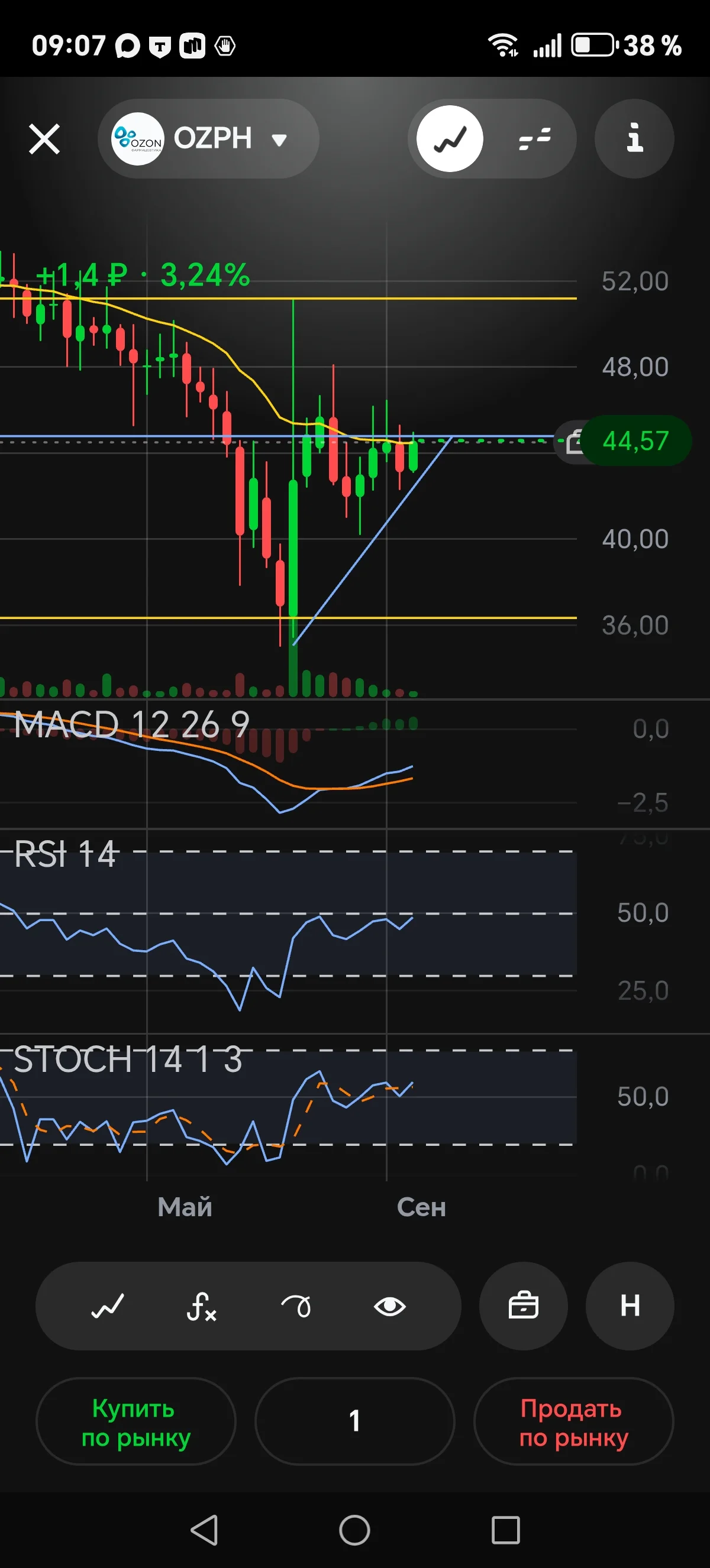710x1568 pixels.
Task: Tap the Май date label on time axis
Action: (x=185, y=1207)
